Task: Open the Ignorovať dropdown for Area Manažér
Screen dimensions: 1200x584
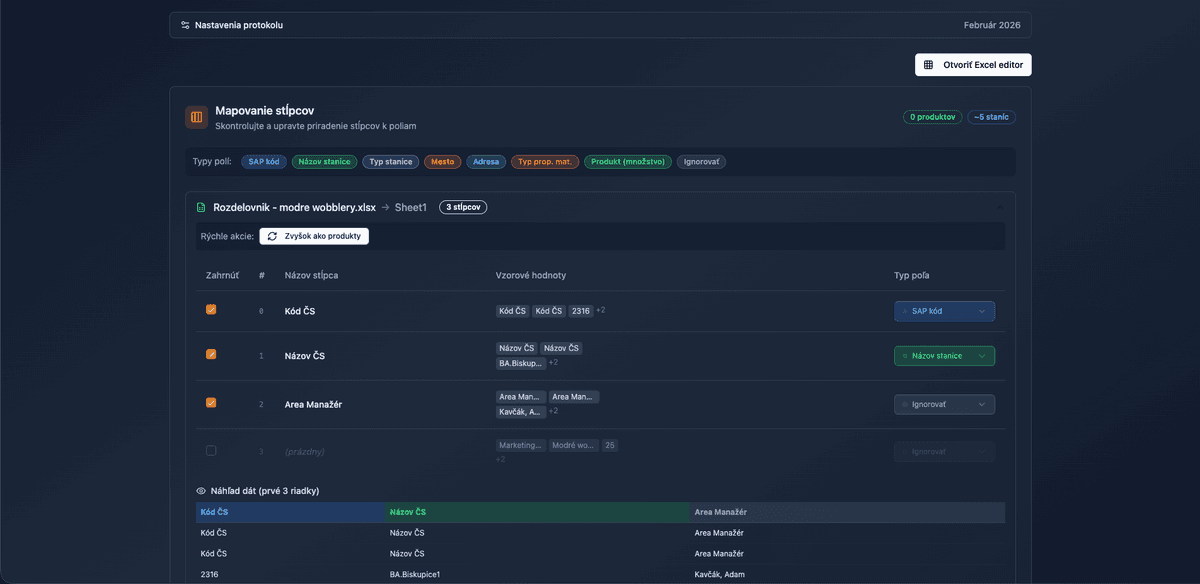Action: [x=944, y=405]
